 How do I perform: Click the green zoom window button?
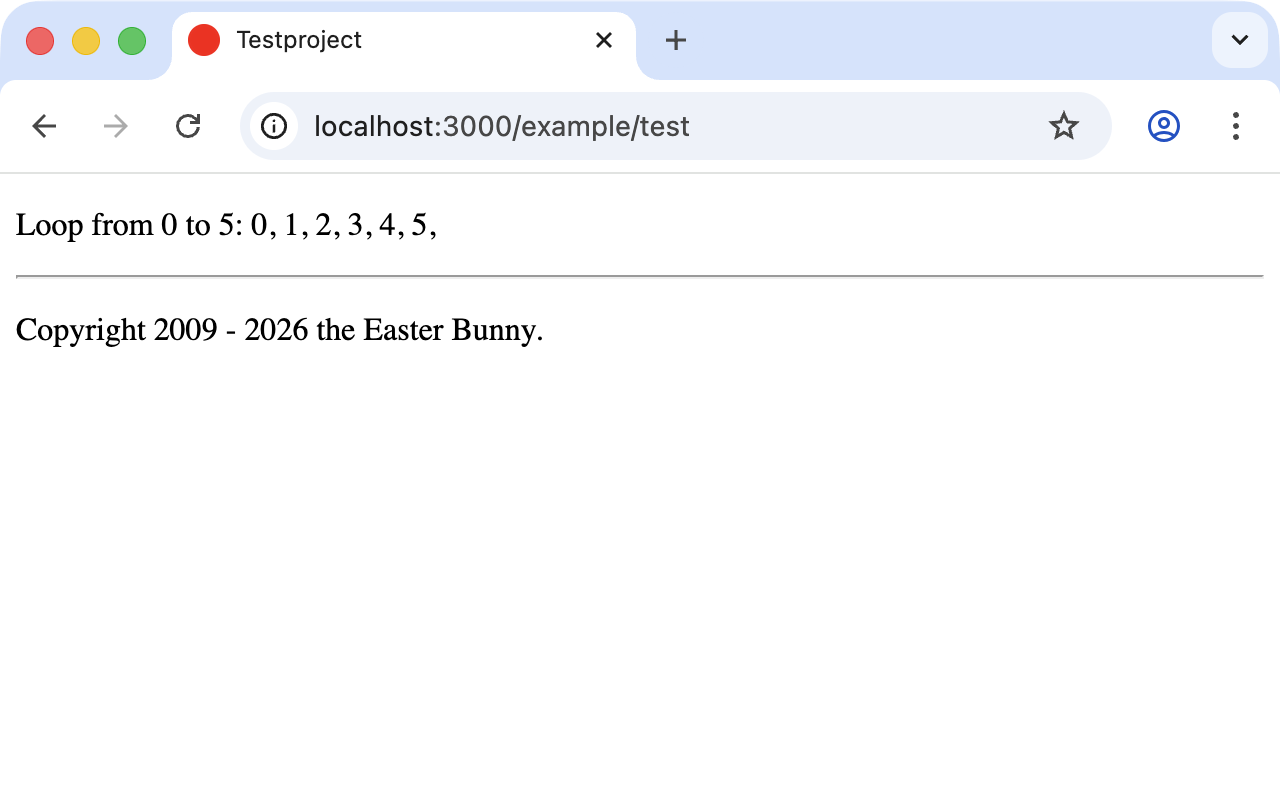point(130,40)
